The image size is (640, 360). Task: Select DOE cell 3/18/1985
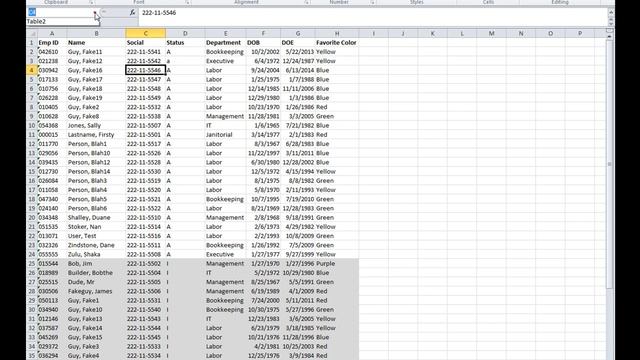click(x=298, y=328)
